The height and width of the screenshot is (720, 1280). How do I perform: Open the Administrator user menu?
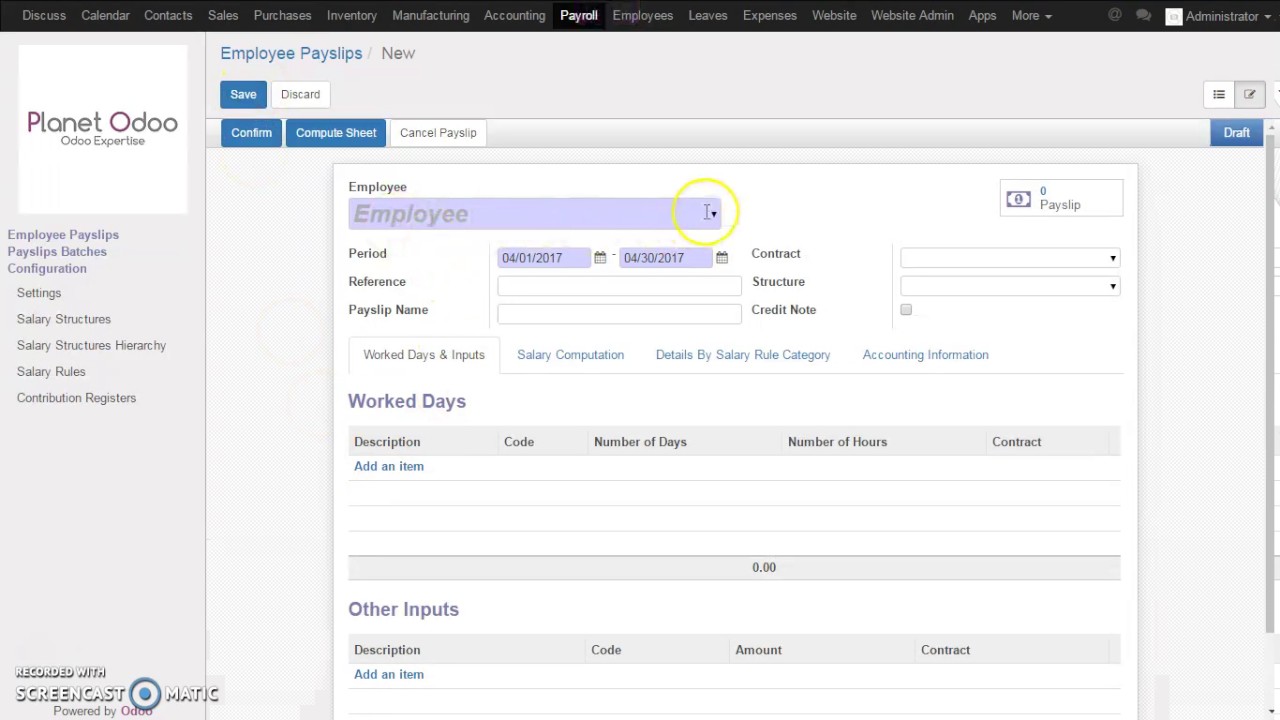(1218, 16)
